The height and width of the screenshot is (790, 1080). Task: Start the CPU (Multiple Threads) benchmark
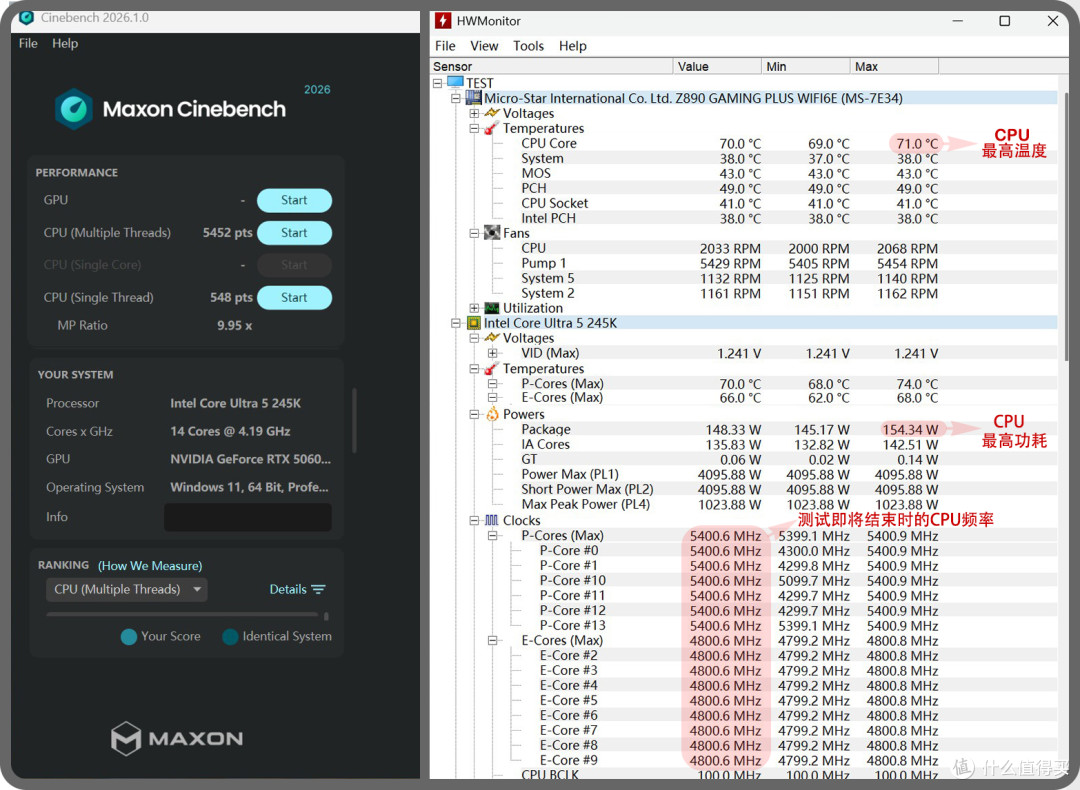click(294, 233)
